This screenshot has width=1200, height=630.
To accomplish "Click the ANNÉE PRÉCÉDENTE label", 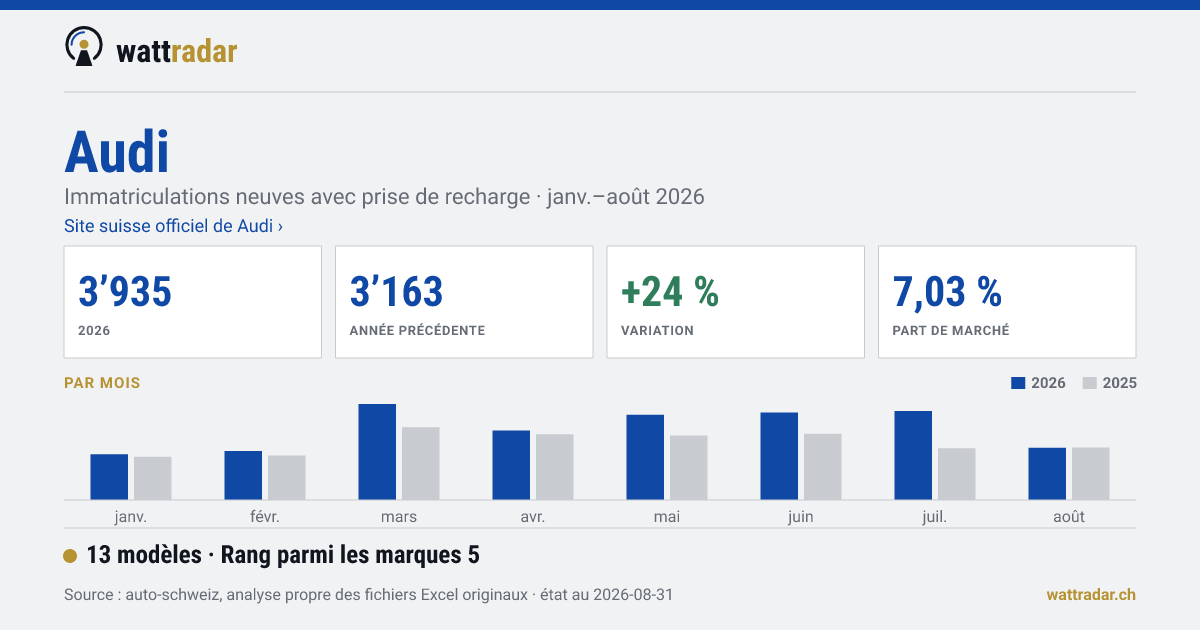I will pyautogui.click(x=417, y=331).
